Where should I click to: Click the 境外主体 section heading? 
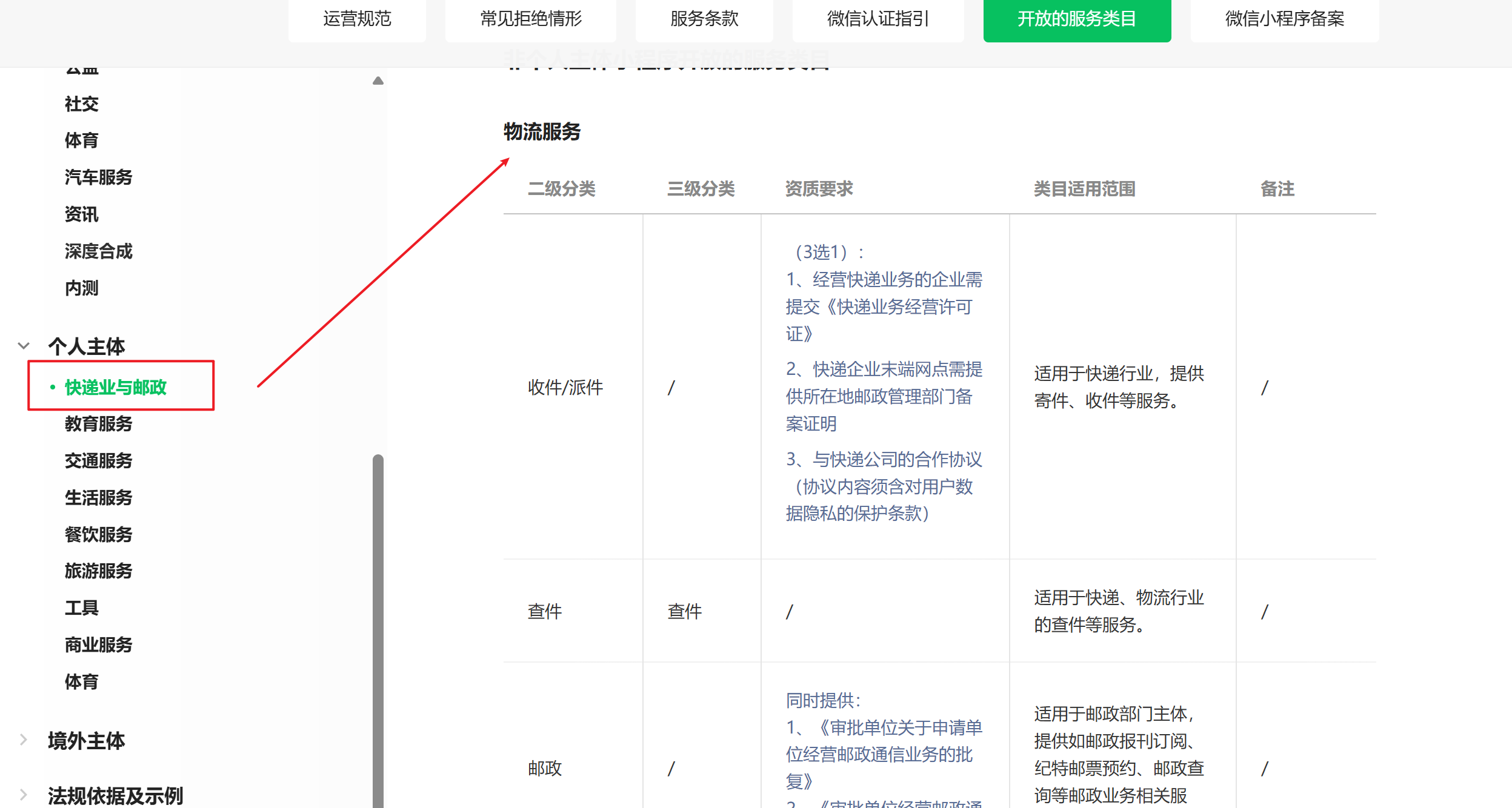coord(86,740)
